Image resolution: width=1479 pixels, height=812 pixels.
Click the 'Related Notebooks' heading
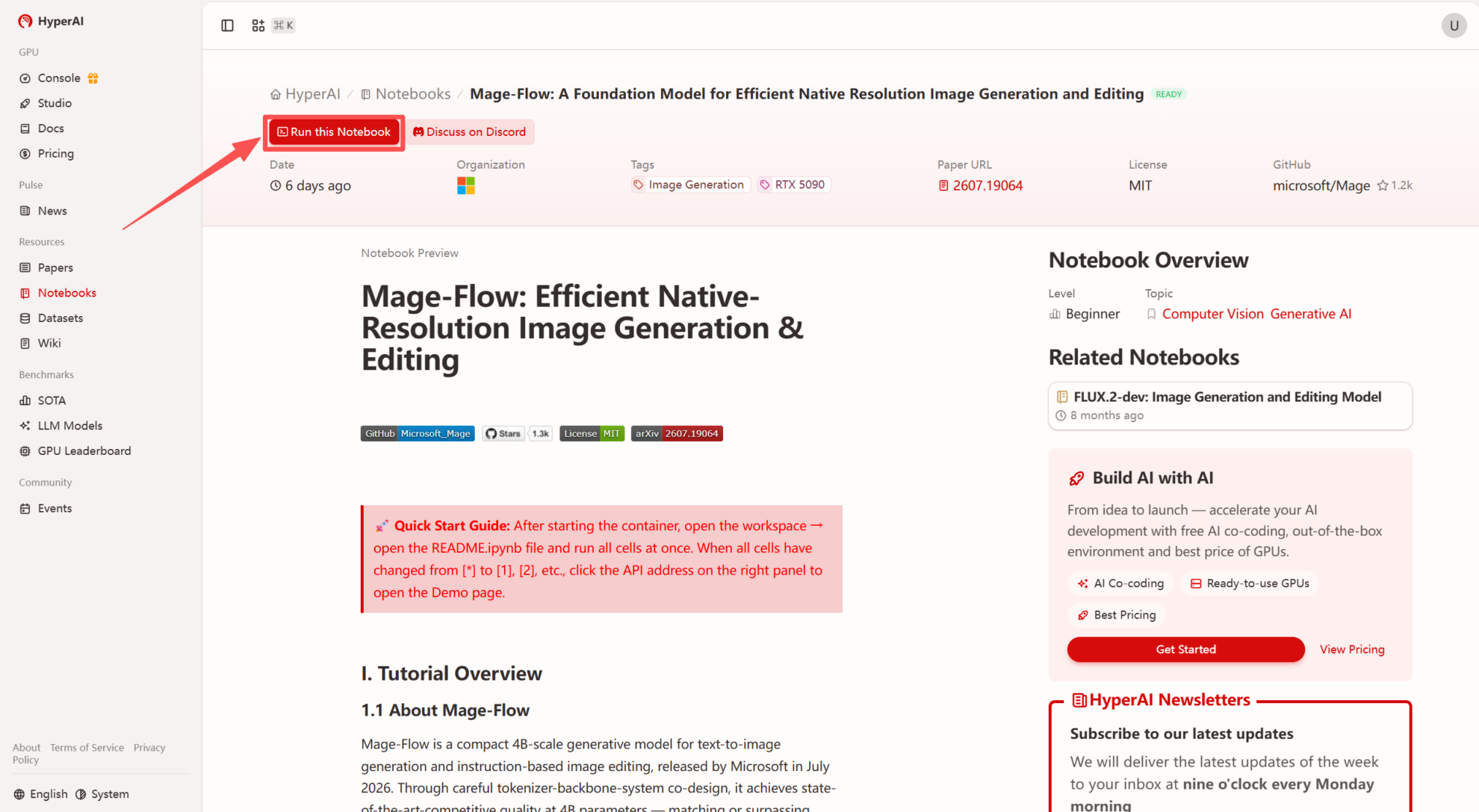tap(1144, 357)
